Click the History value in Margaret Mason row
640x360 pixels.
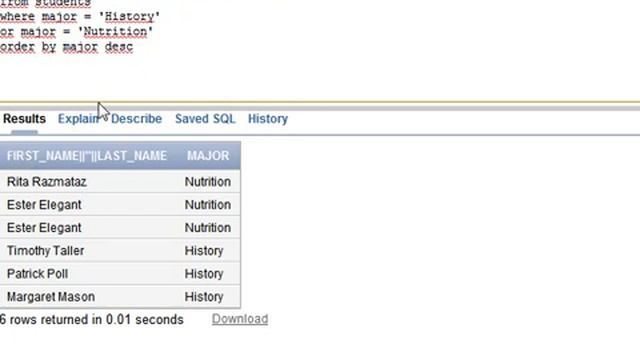click(204, 297)
